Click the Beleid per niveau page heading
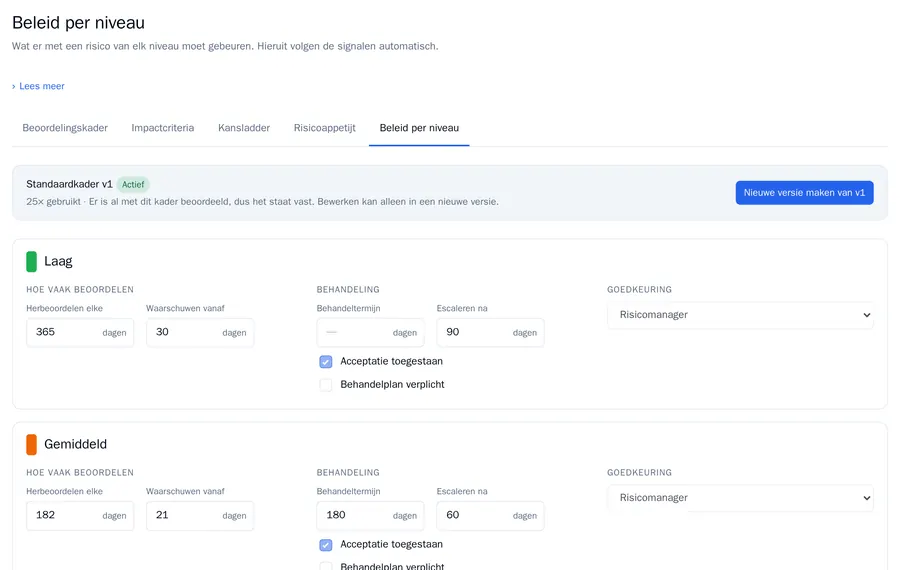 78,23
